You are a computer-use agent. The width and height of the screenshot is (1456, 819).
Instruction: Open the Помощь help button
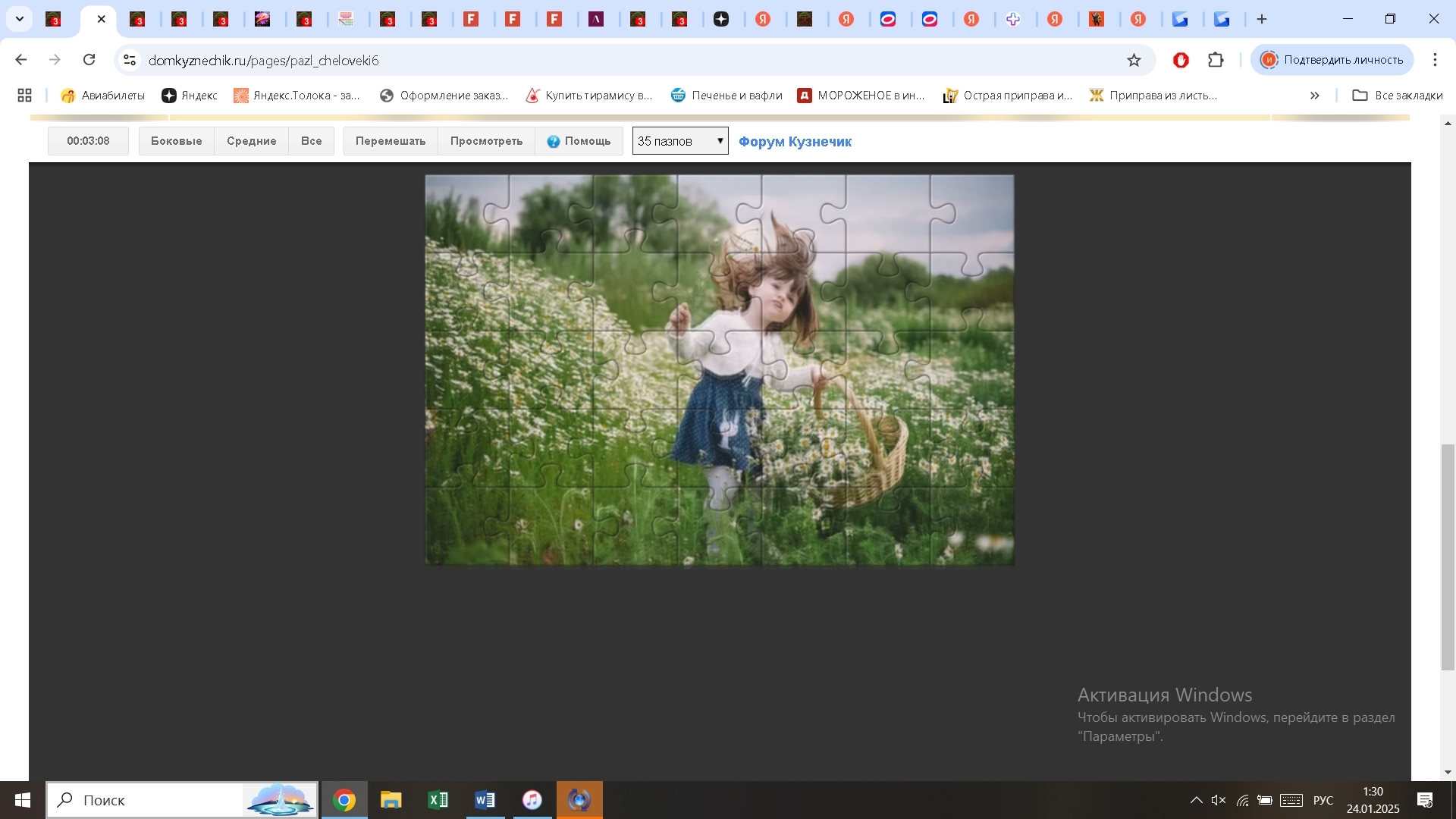[579, 141]
